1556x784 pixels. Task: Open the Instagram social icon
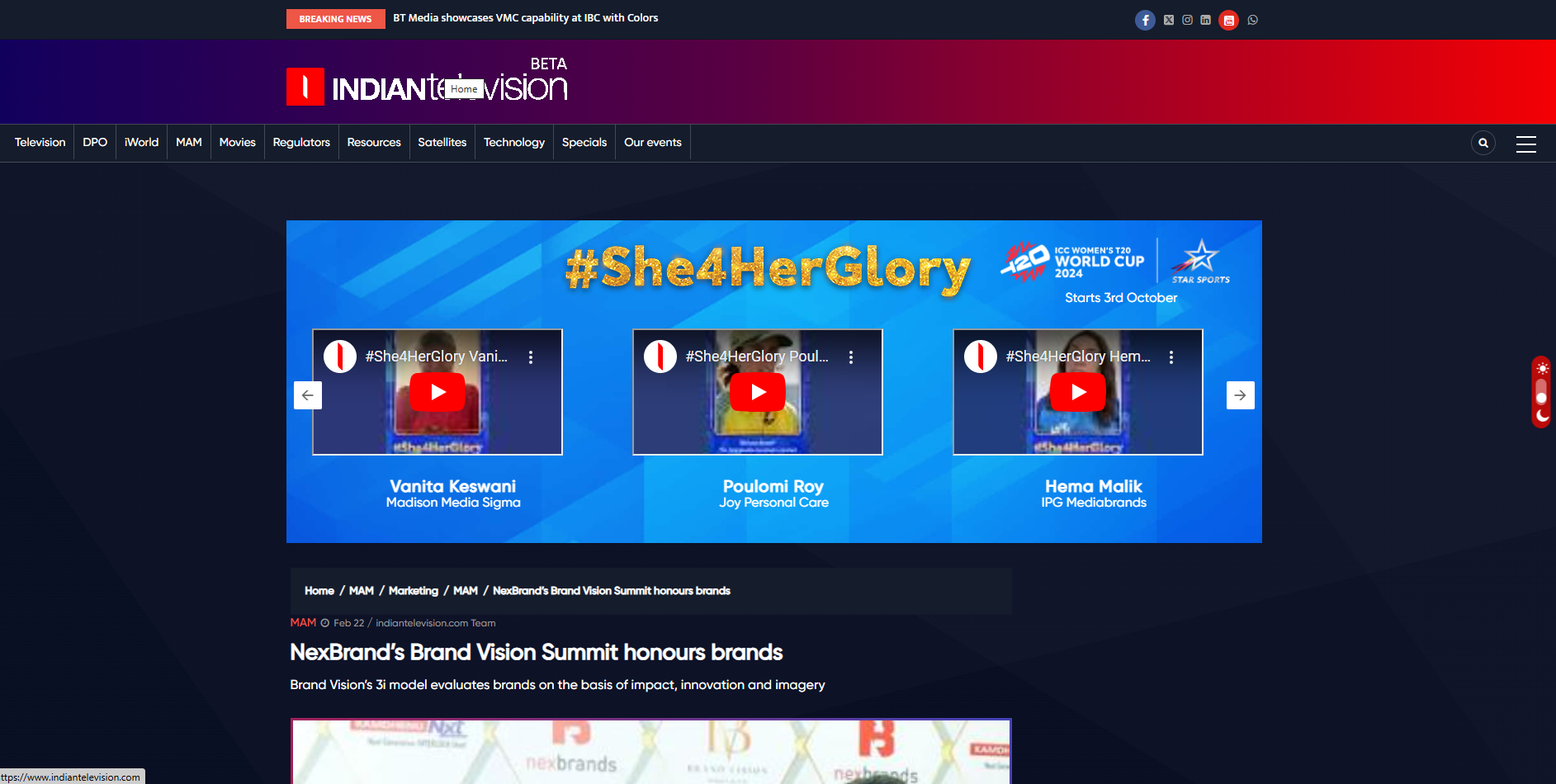pos(1187,20)
